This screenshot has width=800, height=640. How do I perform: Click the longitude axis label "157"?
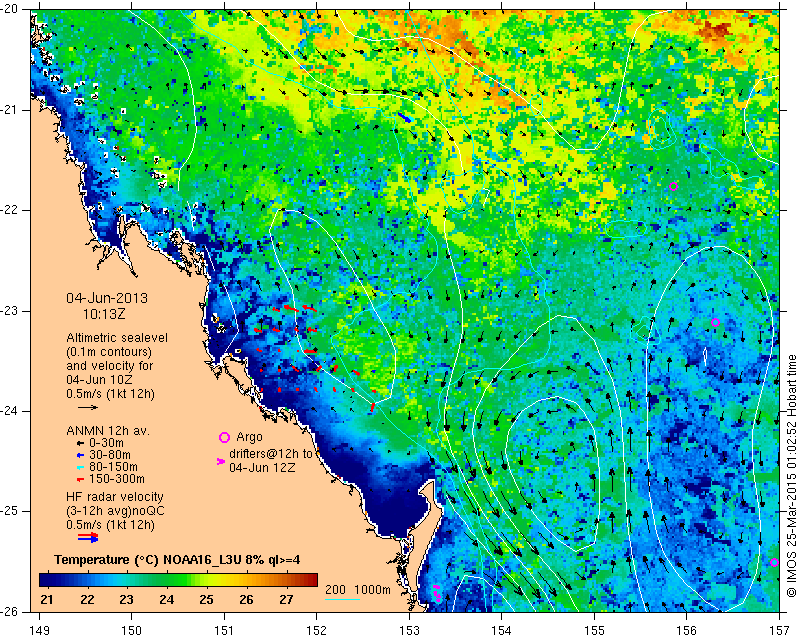click(779, 631)
